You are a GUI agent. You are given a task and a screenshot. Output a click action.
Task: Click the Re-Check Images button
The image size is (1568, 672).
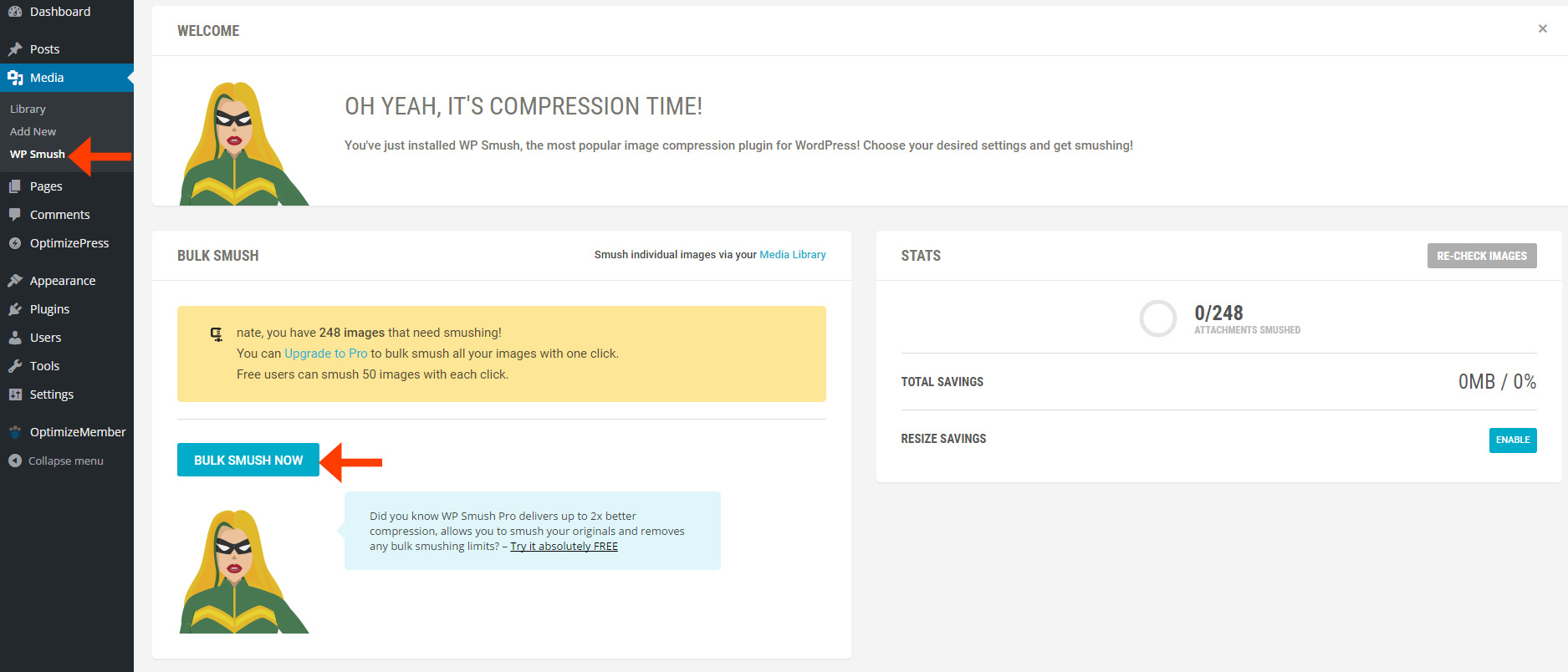coord(1482,256)
